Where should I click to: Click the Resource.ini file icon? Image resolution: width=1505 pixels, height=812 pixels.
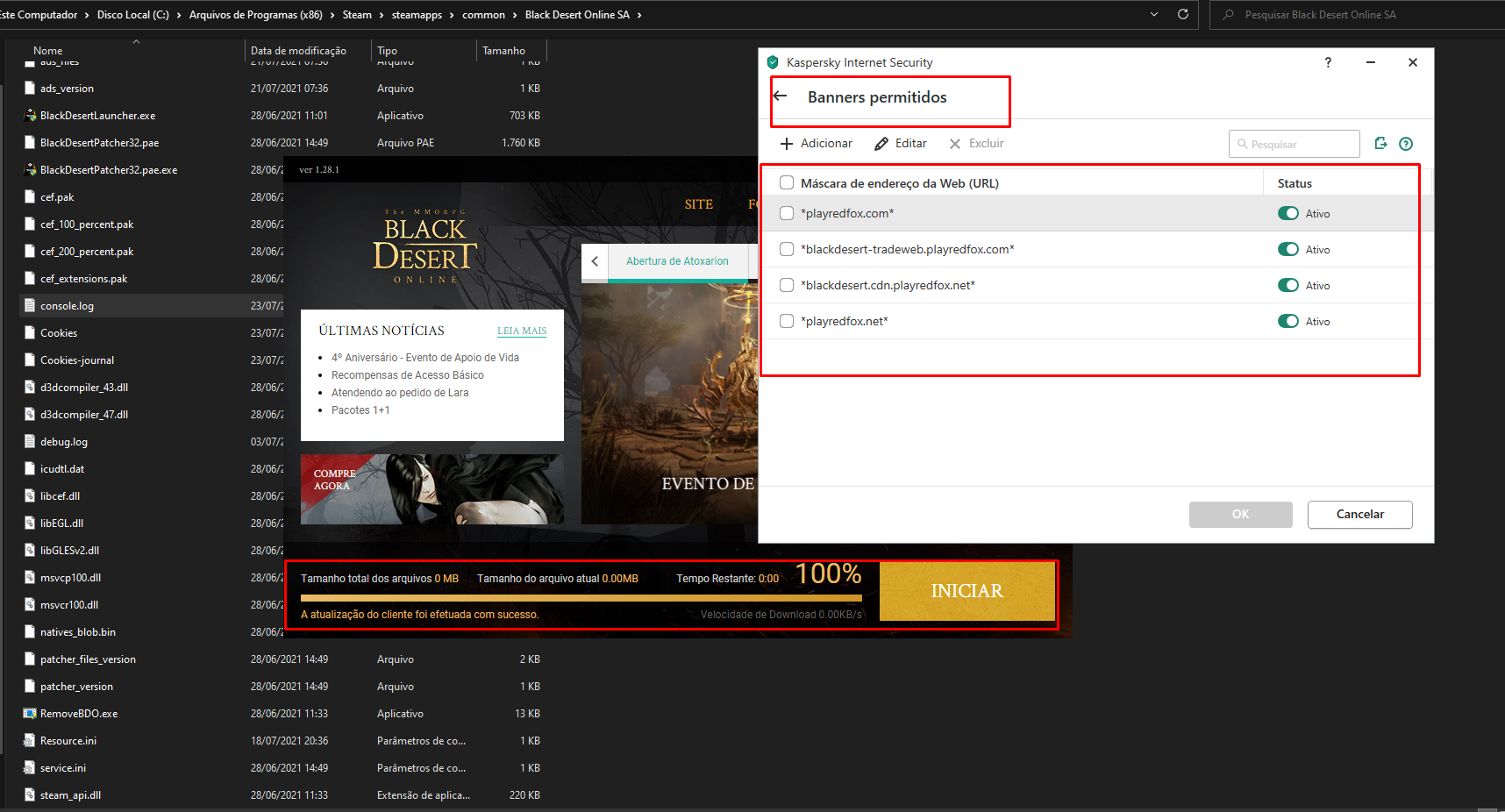(x=30, y=740)
